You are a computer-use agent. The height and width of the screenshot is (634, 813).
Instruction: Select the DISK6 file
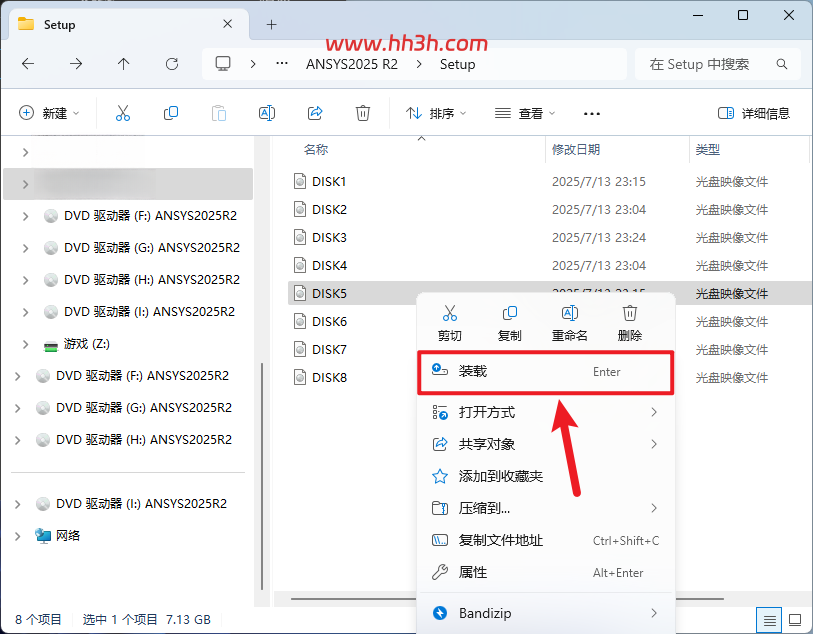click(x=329, y=321)
